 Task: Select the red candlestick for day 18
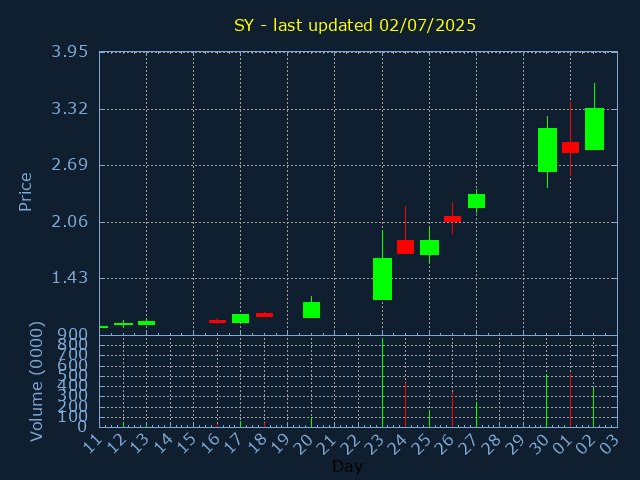(264, 315)
